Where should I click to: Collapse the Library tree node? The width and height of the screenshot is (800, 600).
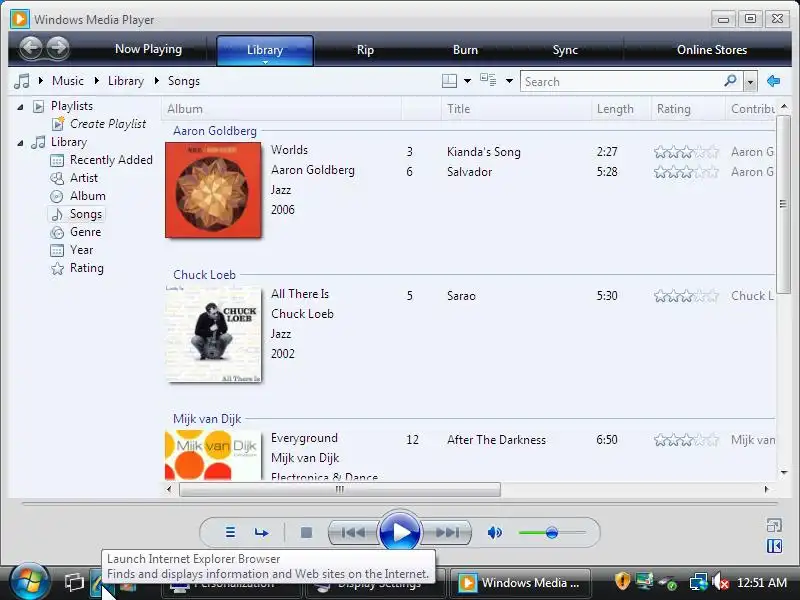click(20, 143)
